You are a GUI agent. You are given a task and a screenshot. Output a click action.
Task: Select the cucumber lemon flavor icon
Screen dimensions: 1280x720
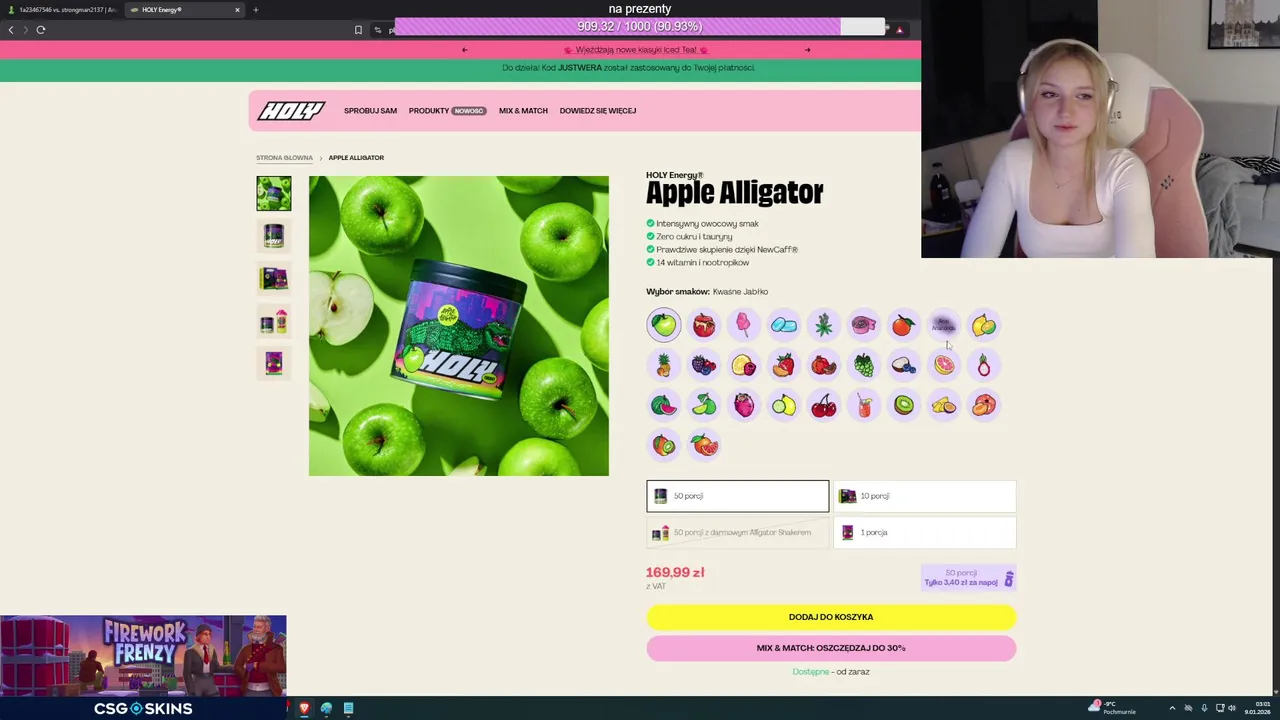(x=784, y=405)
